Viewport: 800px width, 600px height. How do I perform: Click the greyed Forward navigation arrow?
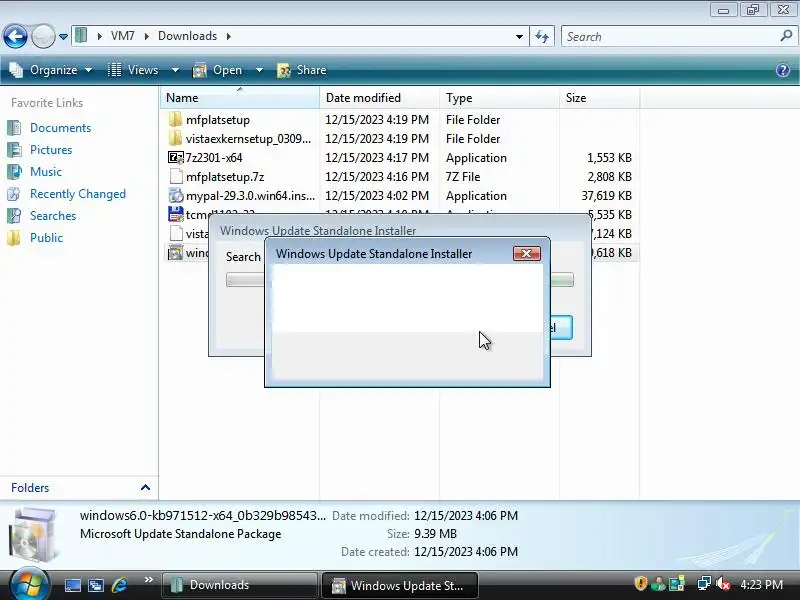(x=43, y=36)
